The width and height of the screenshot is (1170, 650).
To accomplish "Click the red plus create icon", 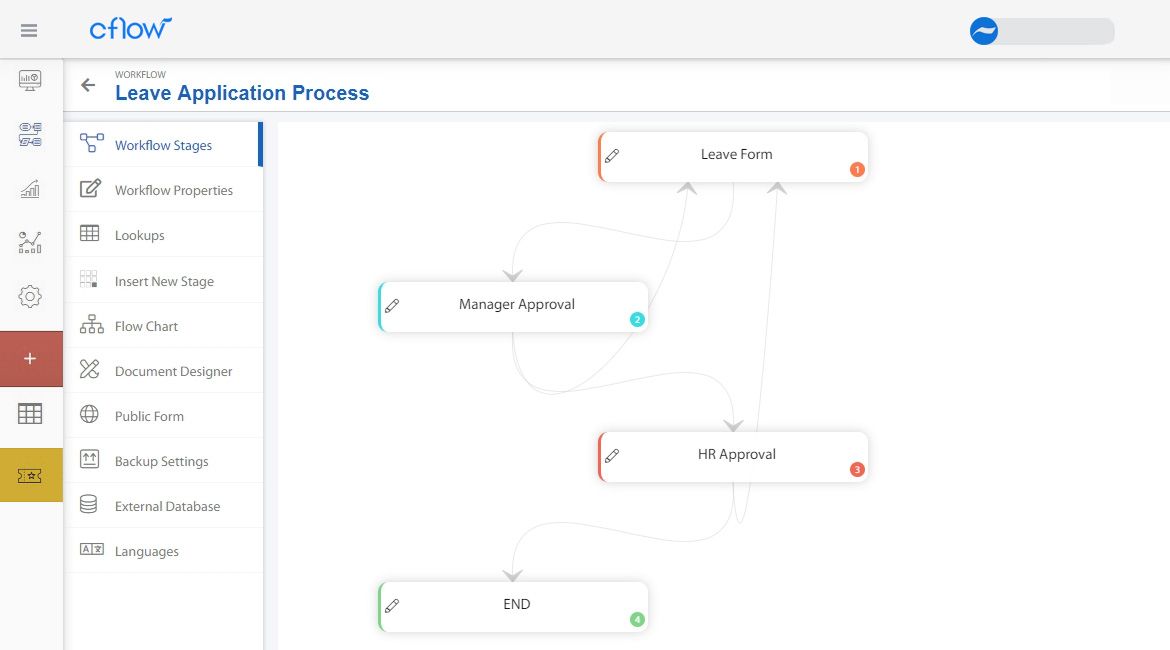I will coord(30,358).
